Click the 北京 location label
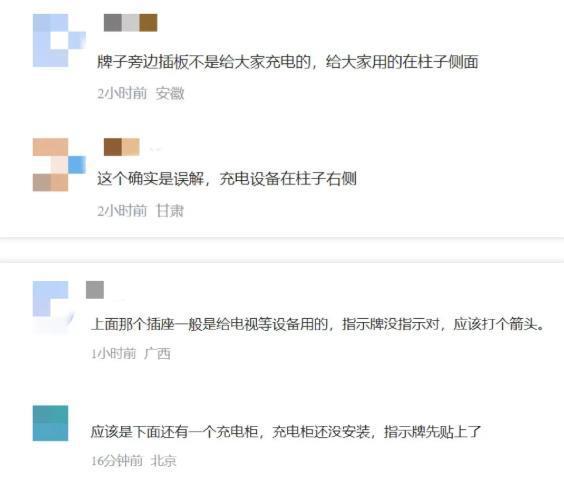564x477 pixels. tap(163, 461)
